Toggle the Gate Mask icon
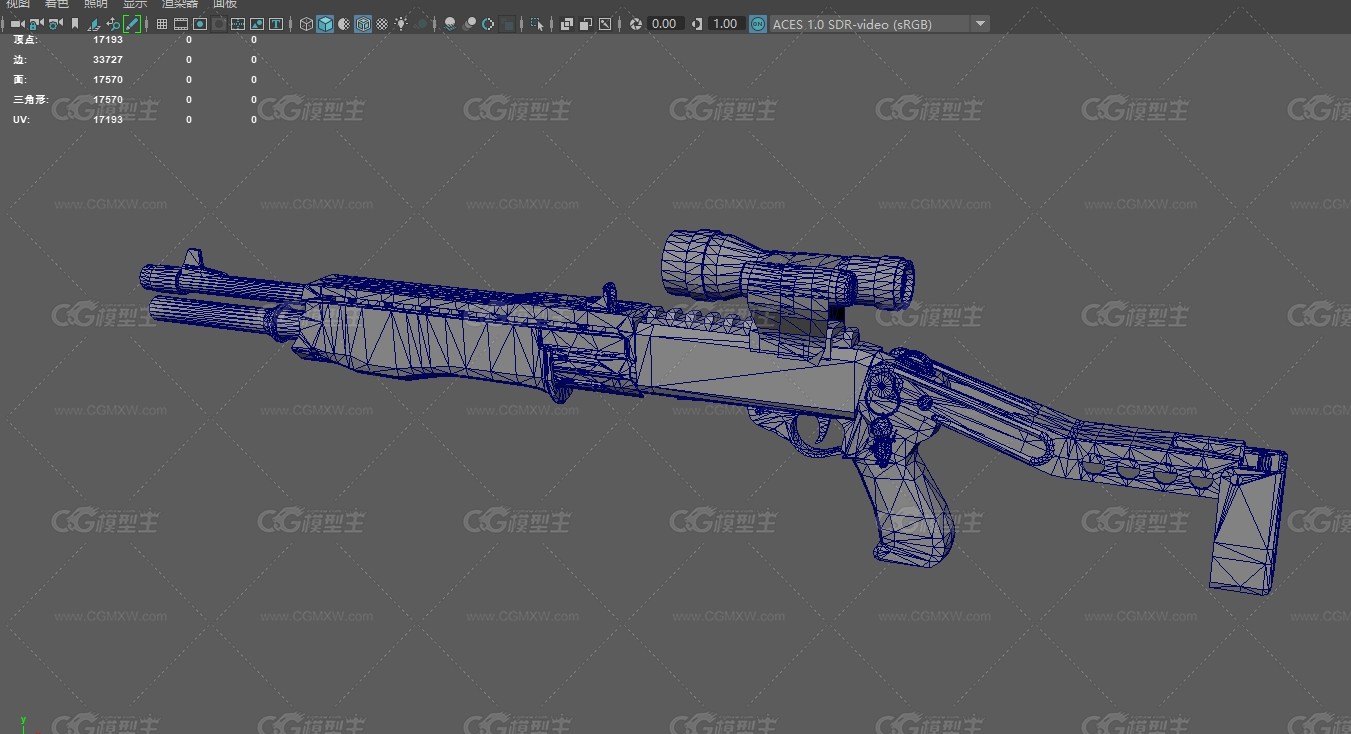The height and width of the screenshot is (734, 1351). click(219, 24)
